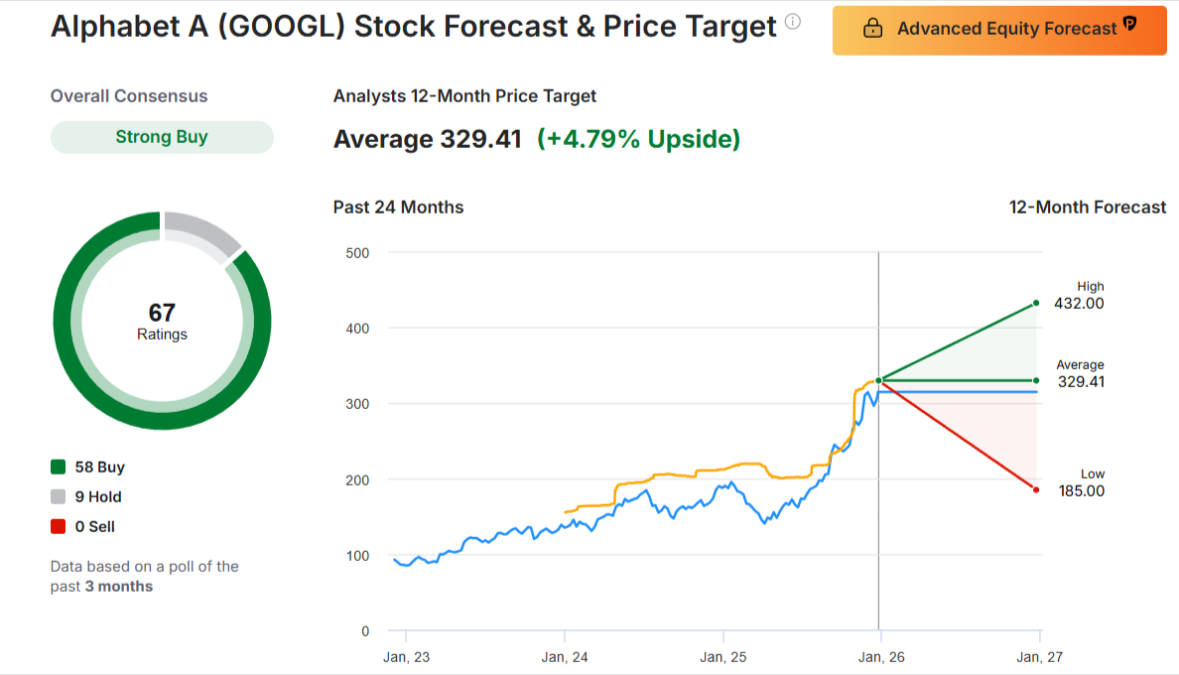Click the red Low forecast endpoint dot
Screen dimensions: 1179x675
tap(1035, 490)
